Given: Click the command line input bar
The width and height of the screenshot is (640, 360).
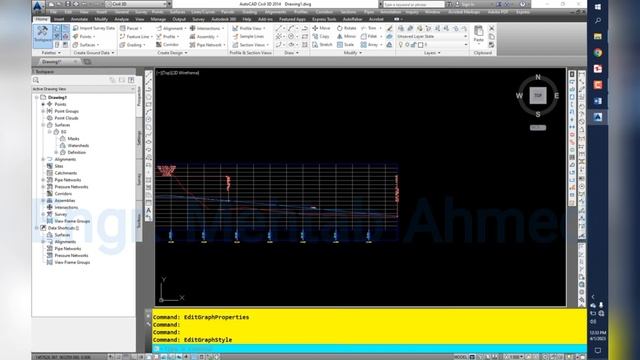Looking at the screenshot, I should (369, 349).
